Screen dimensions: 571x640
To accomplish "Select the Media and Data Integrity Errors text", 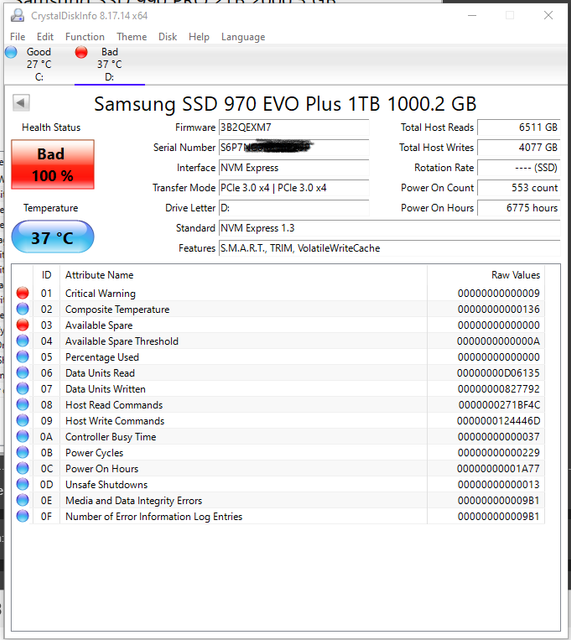I will click(133, 500).
